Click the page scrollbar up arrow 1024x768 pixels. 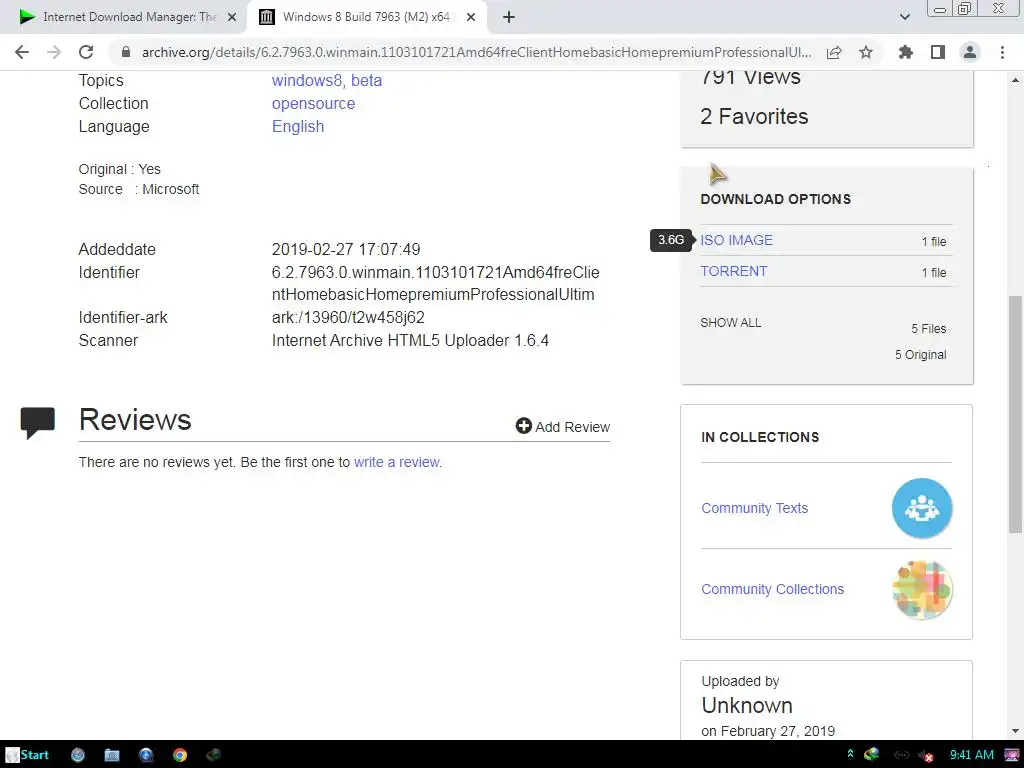[1015, 80]
